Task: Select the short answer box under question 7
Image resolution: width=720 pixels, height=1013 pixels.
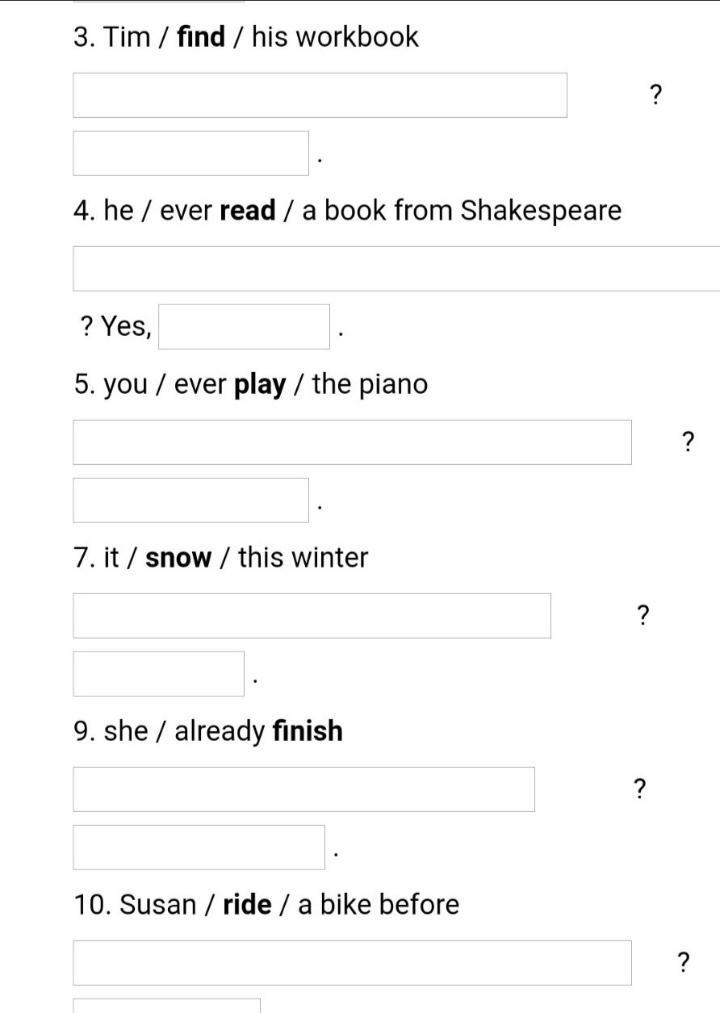Action: coord(158,674)
